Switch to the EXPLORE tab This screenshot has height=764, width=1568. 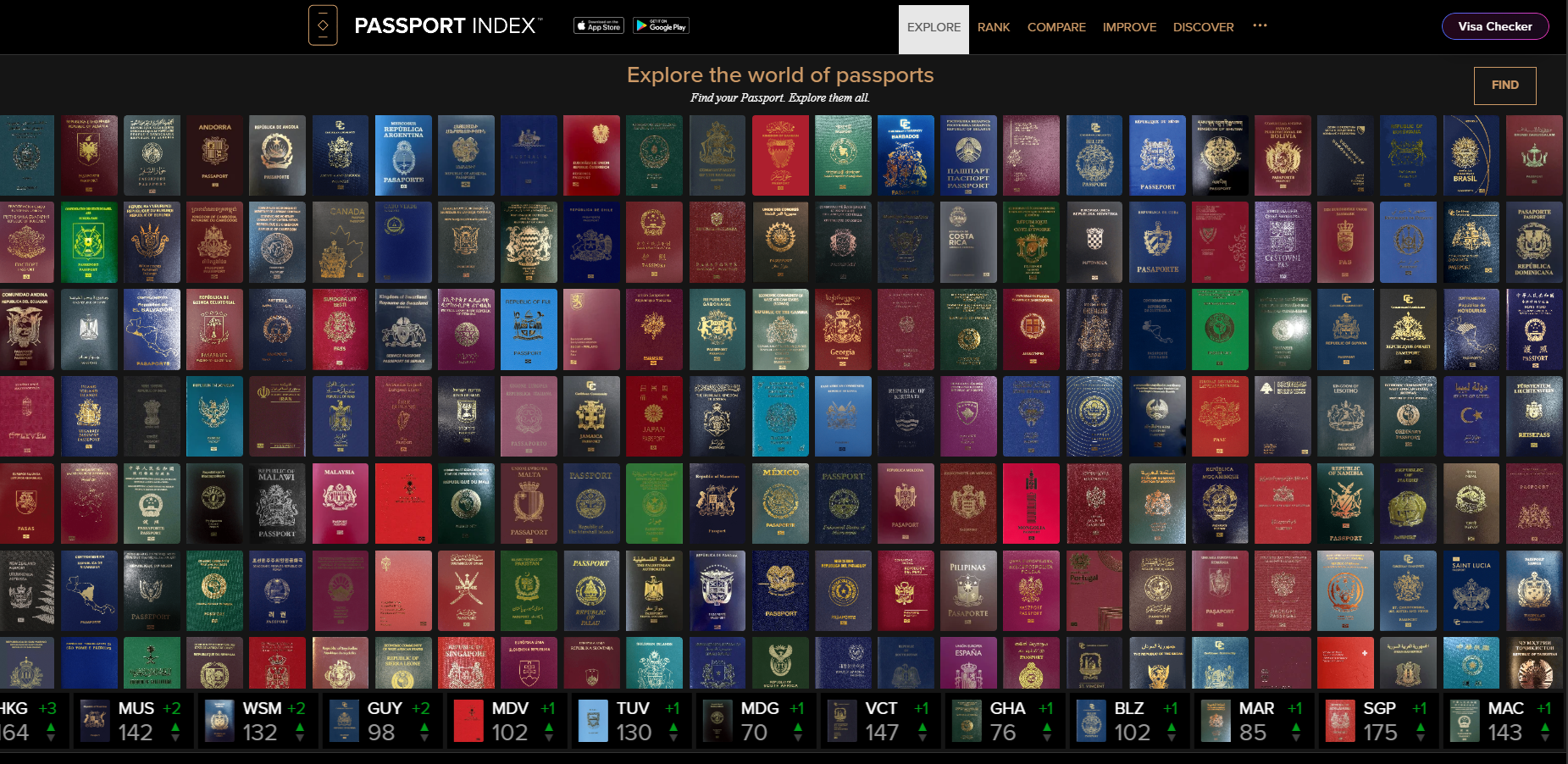934,28
